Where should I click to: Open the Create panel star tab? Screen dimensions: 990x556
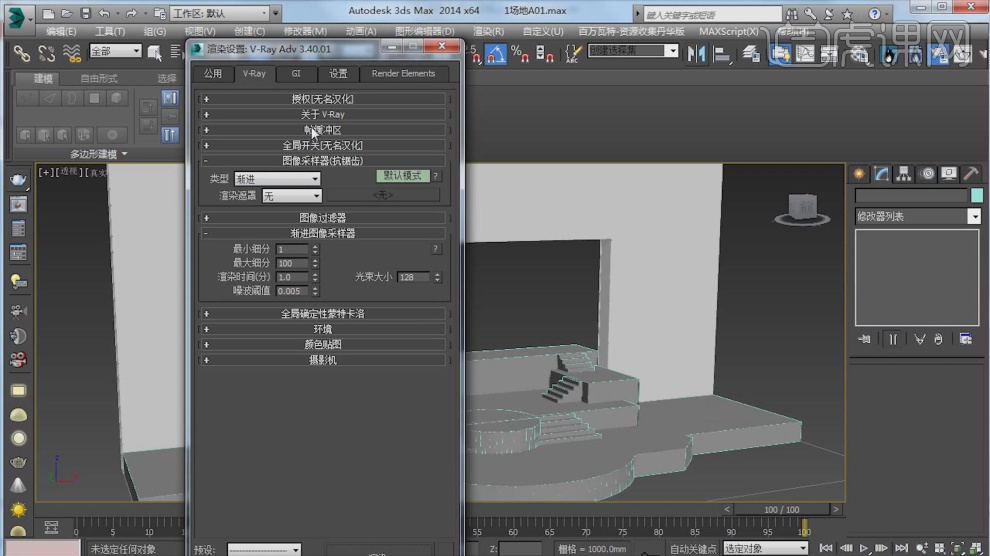point(859,174)
